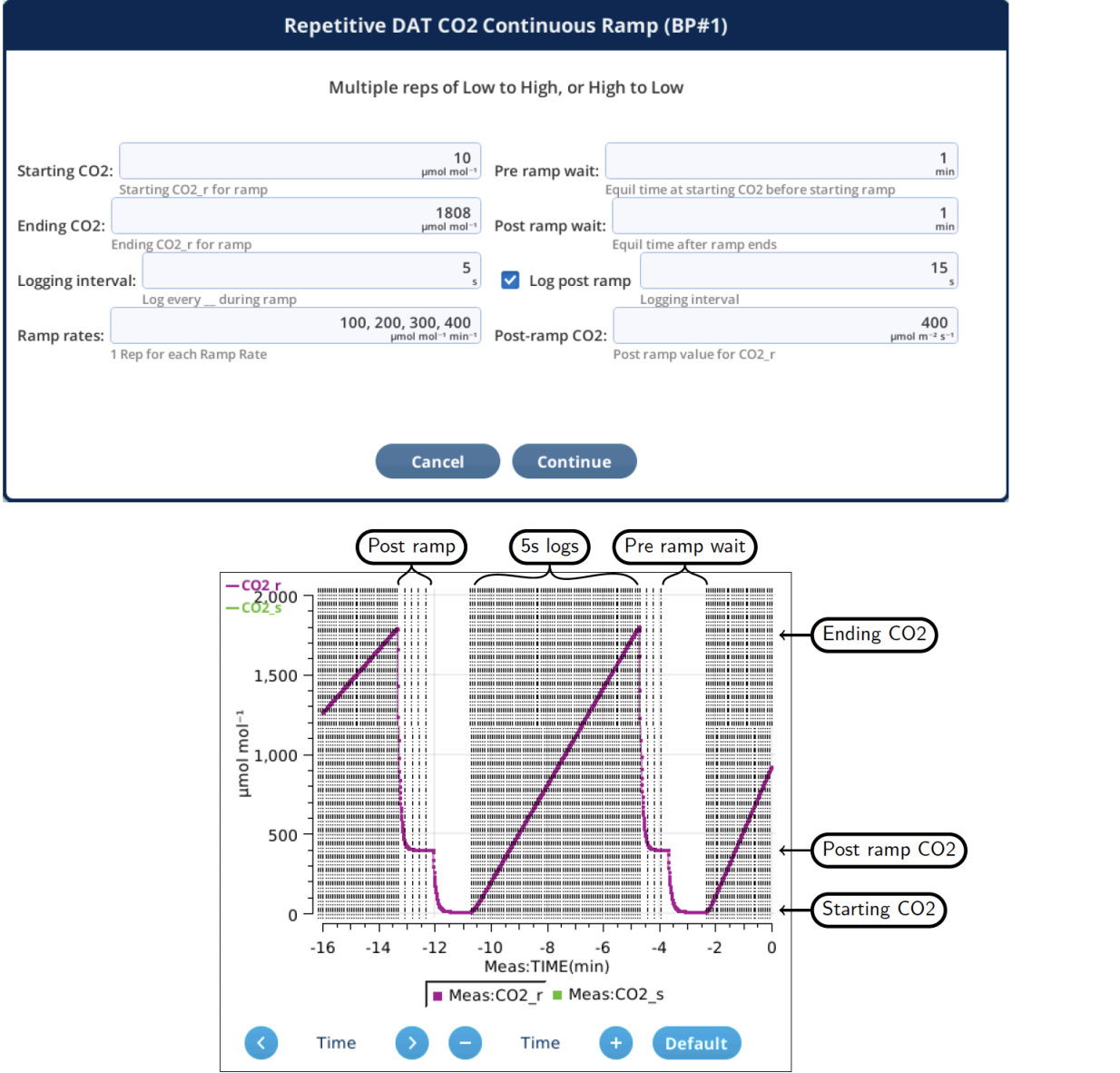Click the Pre ramp wait: field label
The width and height of the screenshot is (1120, 1073).
pyautogui.click(x=546, y=171)
